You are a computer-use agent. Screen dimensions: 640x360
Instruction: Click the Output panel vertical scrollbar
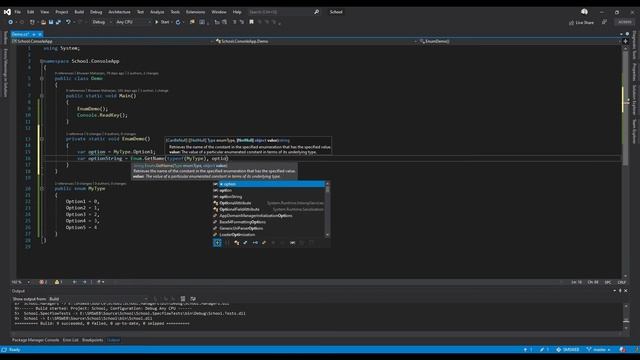tap(626, 316)
